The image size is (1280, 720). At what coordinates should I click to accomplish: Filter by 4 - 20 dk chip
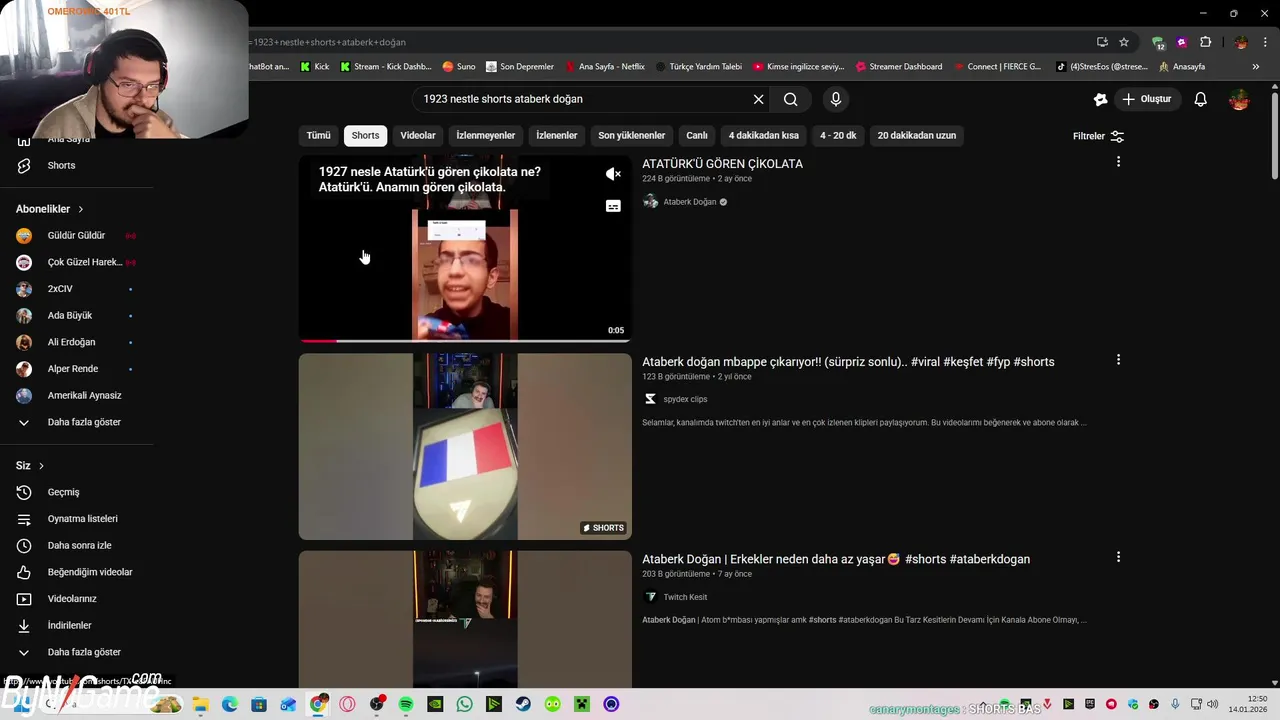point(838,136)
